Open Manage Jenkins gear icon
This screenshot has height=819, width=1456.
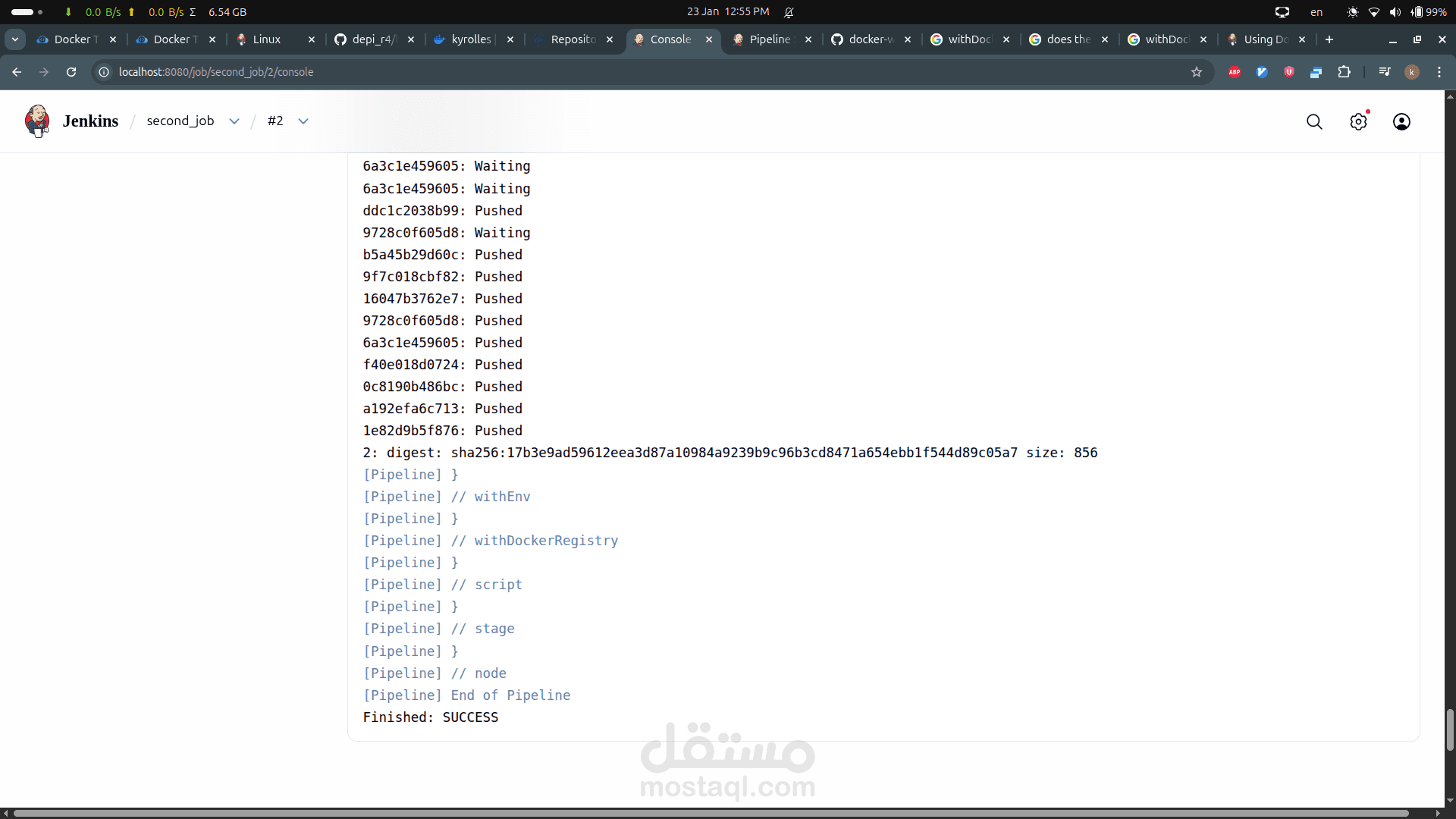click(1358, 121)
